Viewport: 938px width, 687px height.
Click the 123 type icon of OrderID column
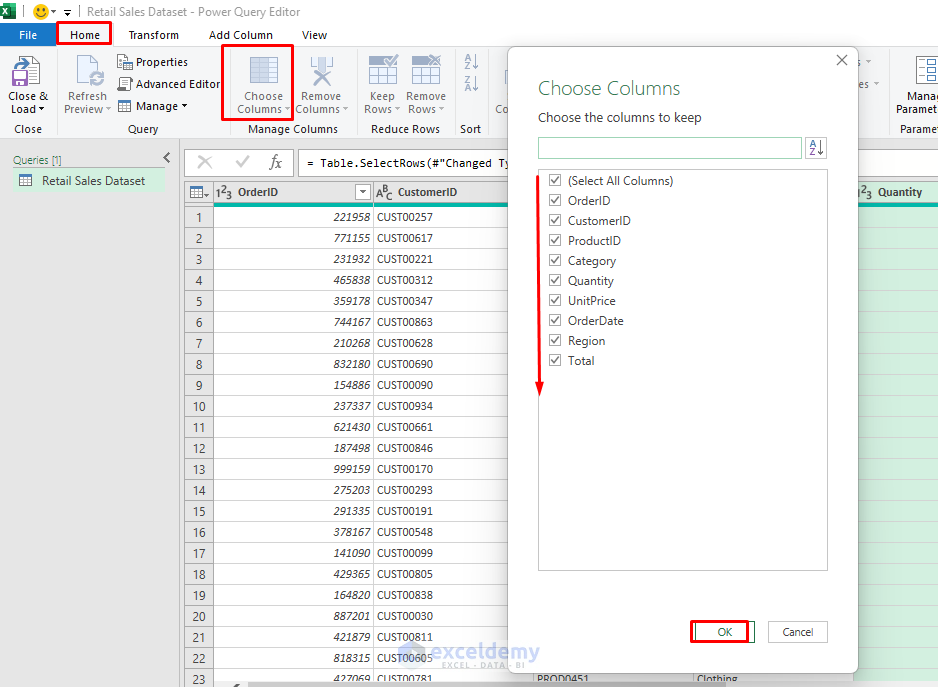[x=224, y=192]
